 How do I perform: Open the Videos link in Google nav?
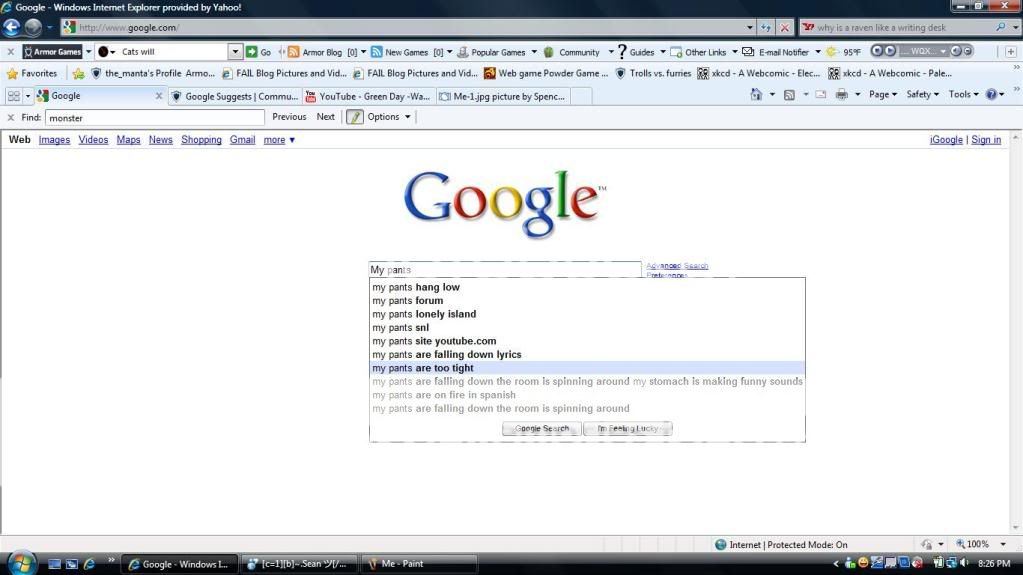point(93,140)
